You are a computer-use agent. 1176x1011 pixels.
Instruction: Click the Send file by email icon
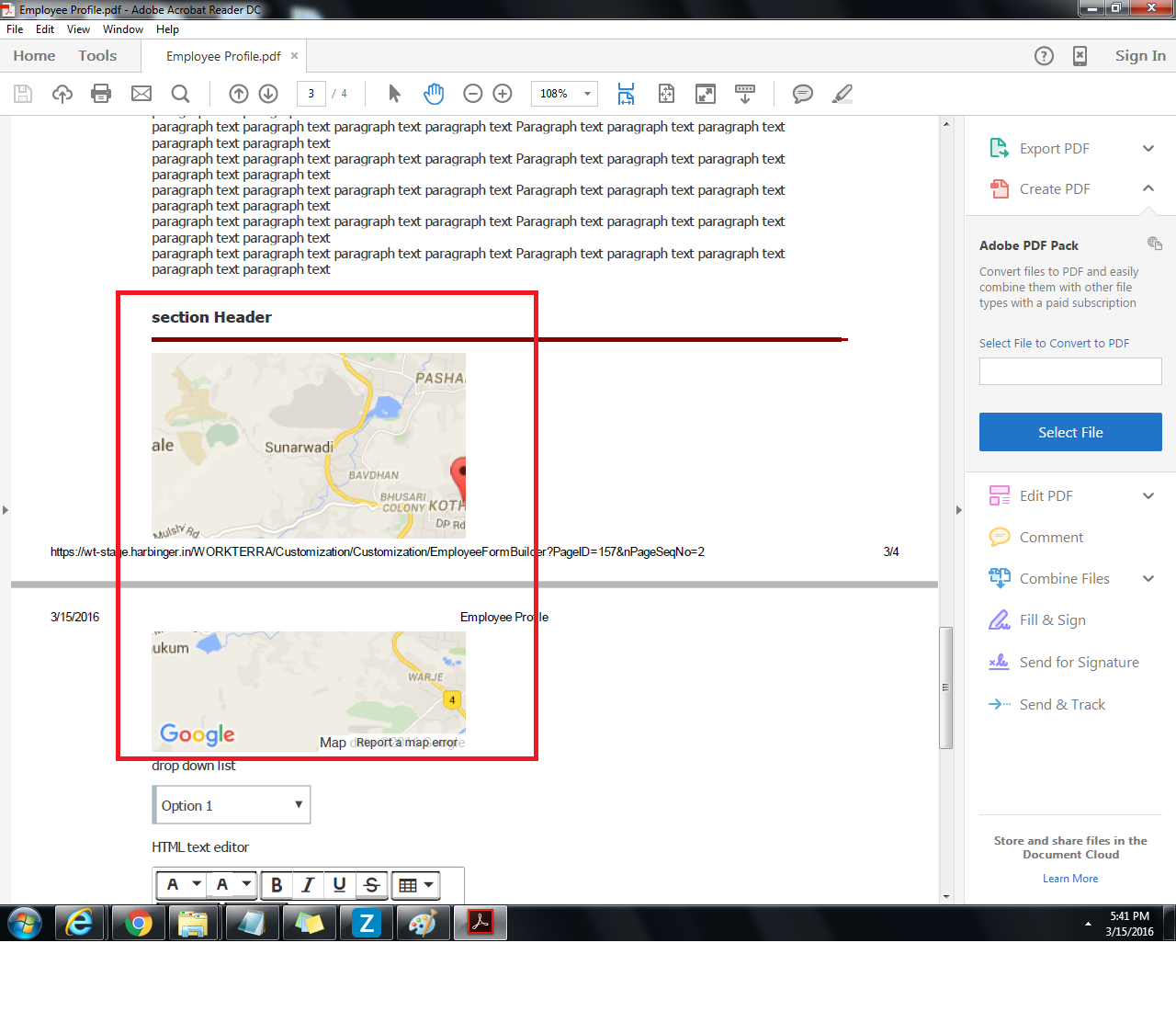[x=141, y=93]
